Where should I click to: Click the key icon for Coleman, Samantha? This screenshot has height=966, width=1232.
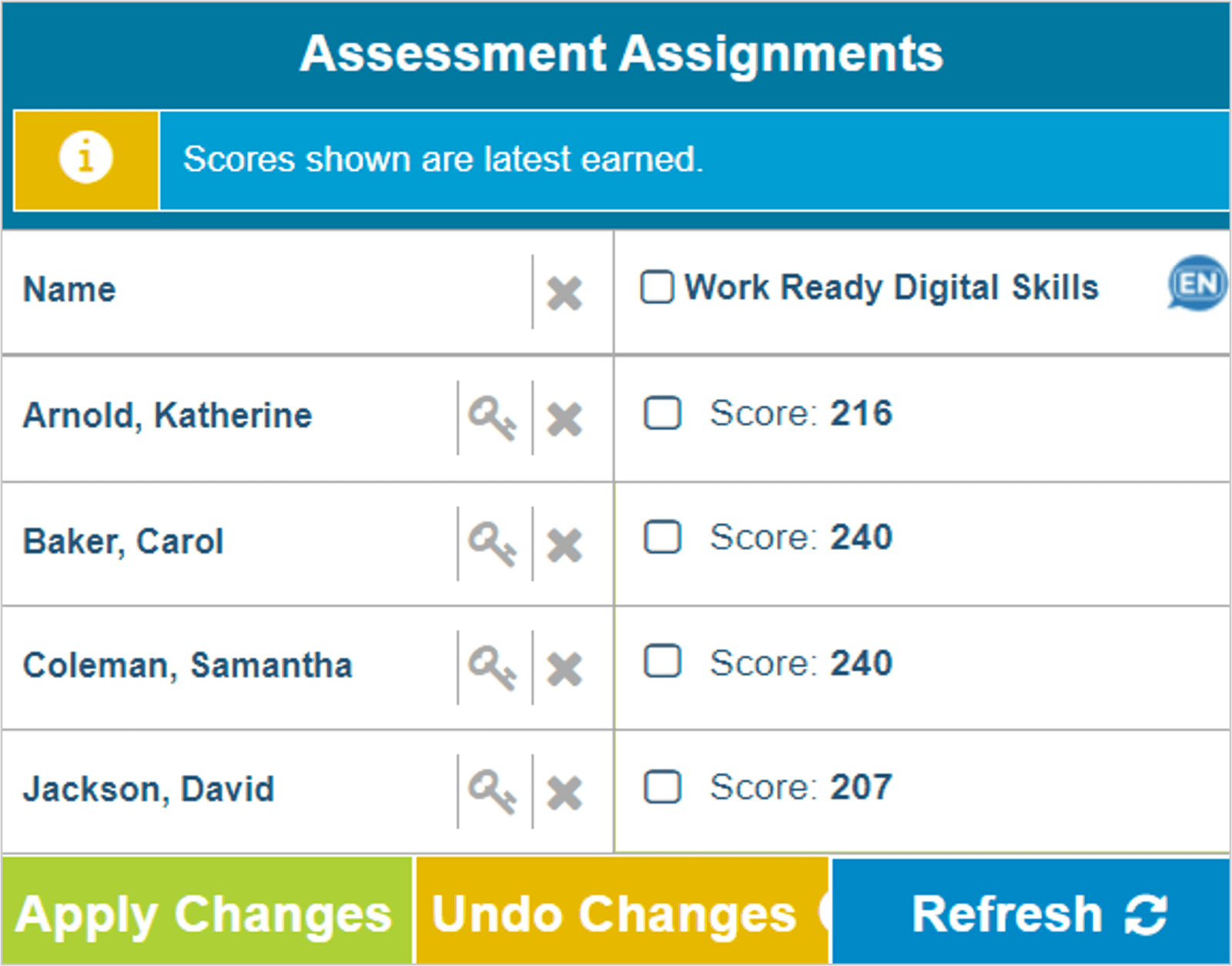493,667
